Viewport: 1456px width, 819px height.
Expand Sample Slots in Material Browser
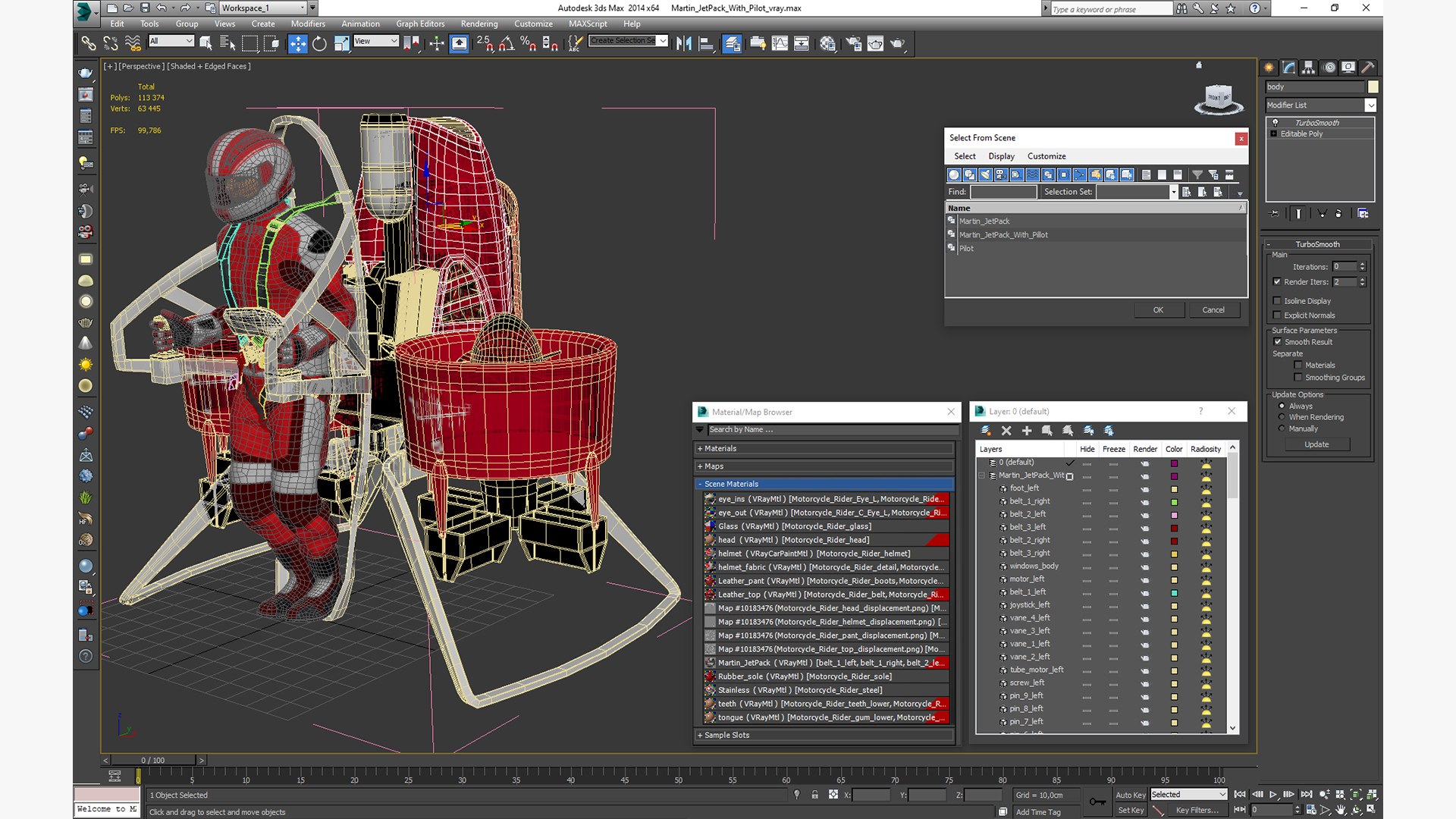pyautogui.click(x=825, y=735)
